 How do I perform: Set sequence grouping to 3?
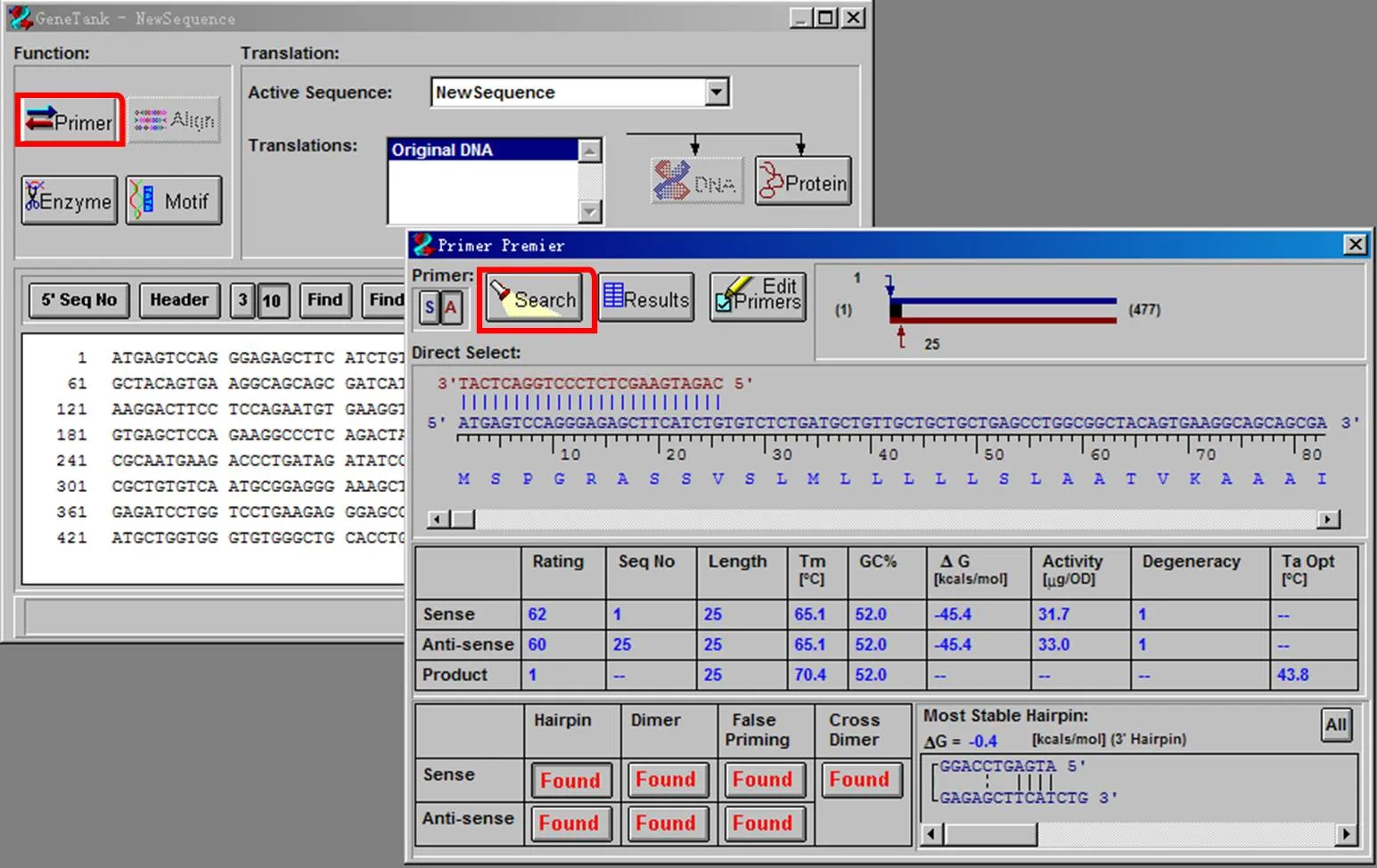pos(242,300)
